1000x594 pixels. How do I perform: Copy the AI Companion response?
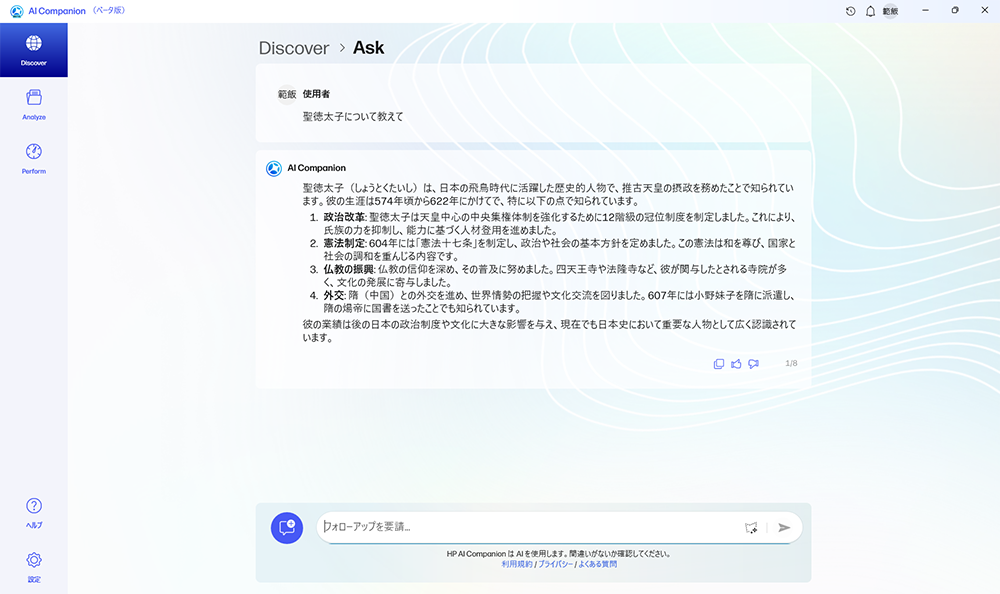point(718,364)
